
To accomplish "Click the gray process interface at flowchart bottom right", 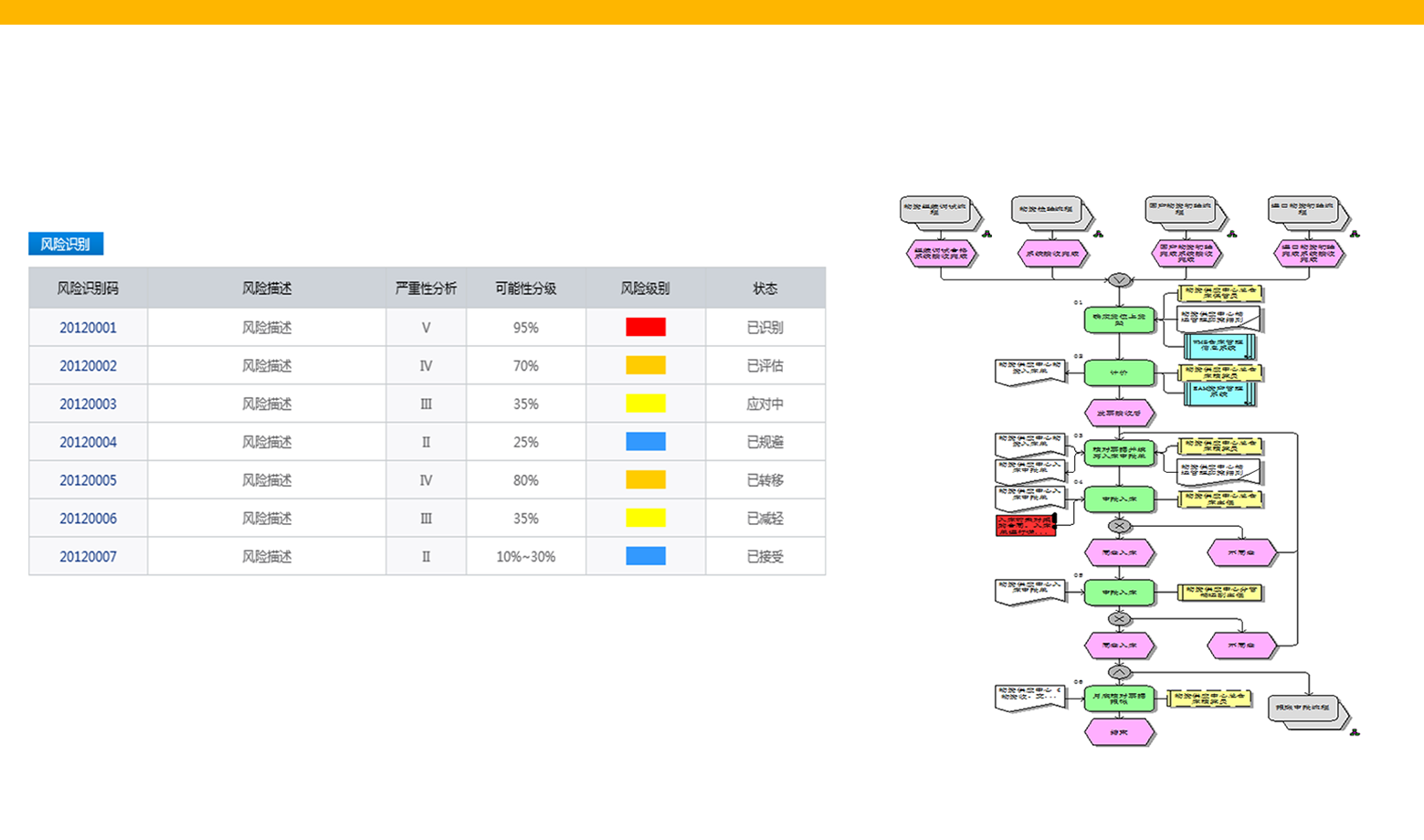I will point(1303,708).
